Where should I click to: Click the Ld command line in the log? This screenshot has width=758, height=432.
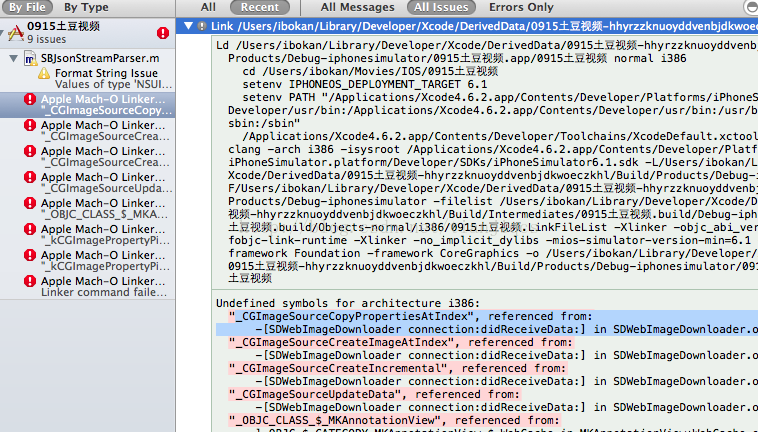pyautogui.click(x=487, y=45)
